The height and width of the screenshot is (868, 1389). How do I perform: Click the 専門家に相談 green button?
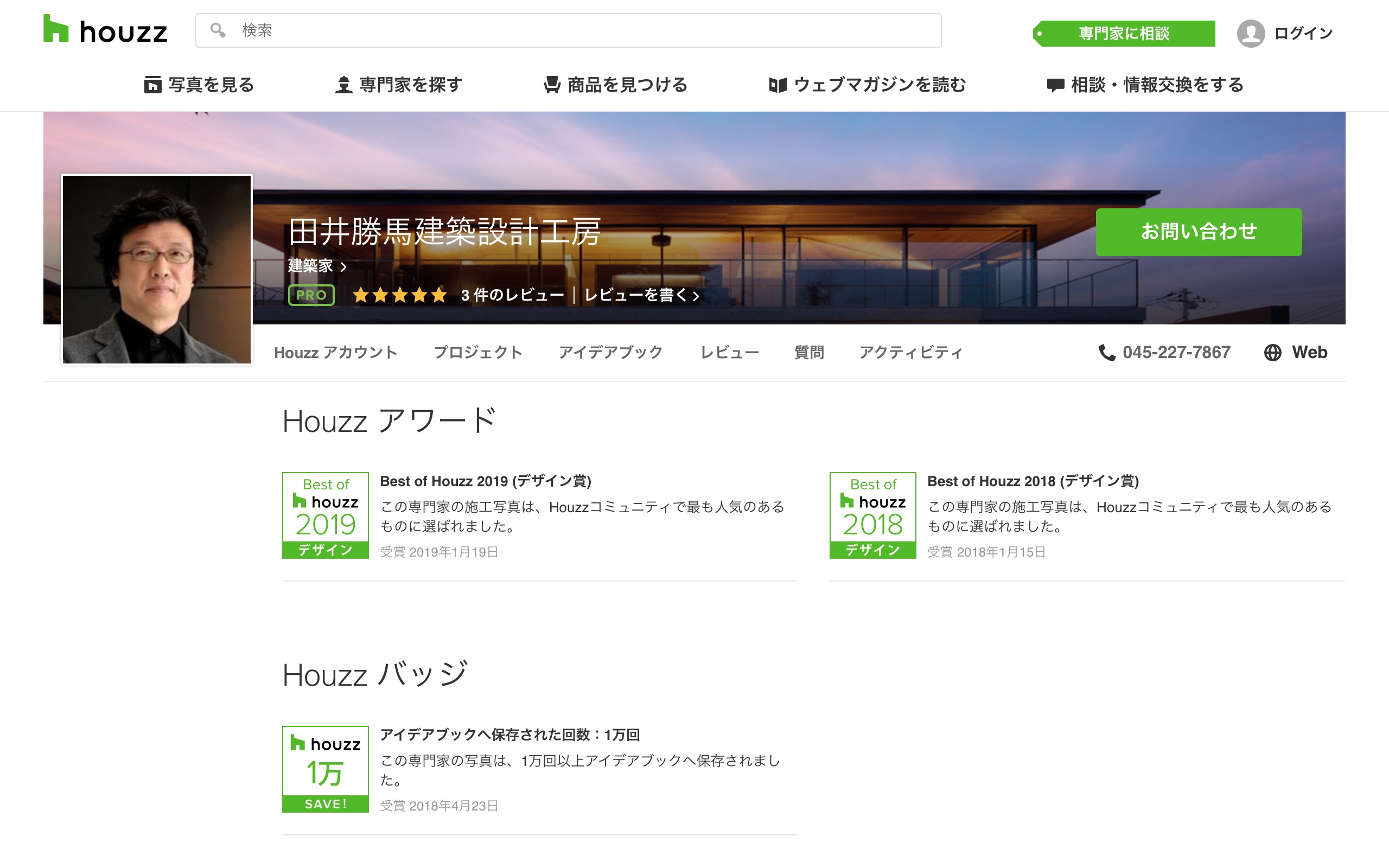(1124, 33)
